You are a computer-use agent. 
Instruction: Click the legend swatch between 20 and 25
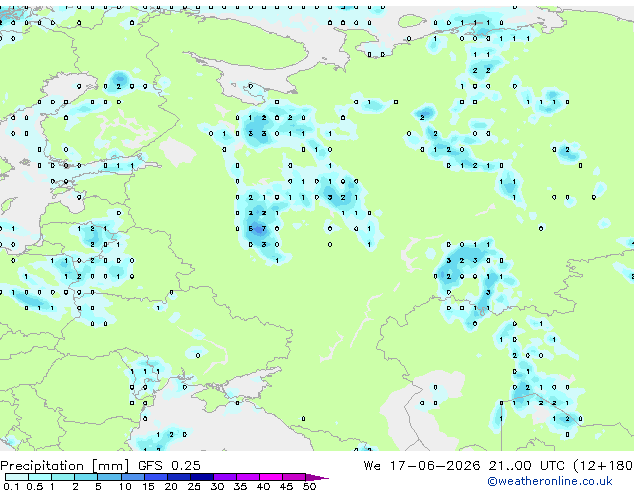point(178,477)
